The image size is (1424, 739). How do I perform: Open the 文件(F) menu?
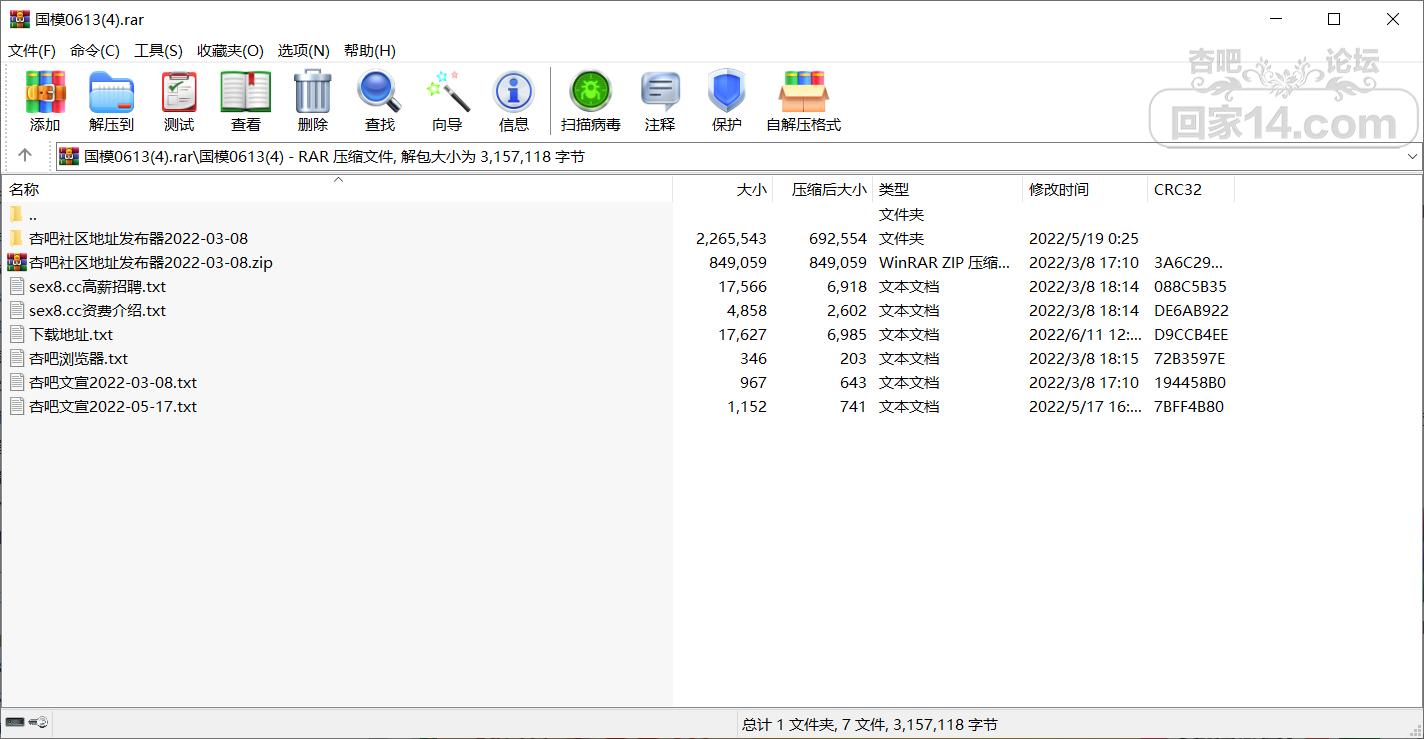point(32,50)
